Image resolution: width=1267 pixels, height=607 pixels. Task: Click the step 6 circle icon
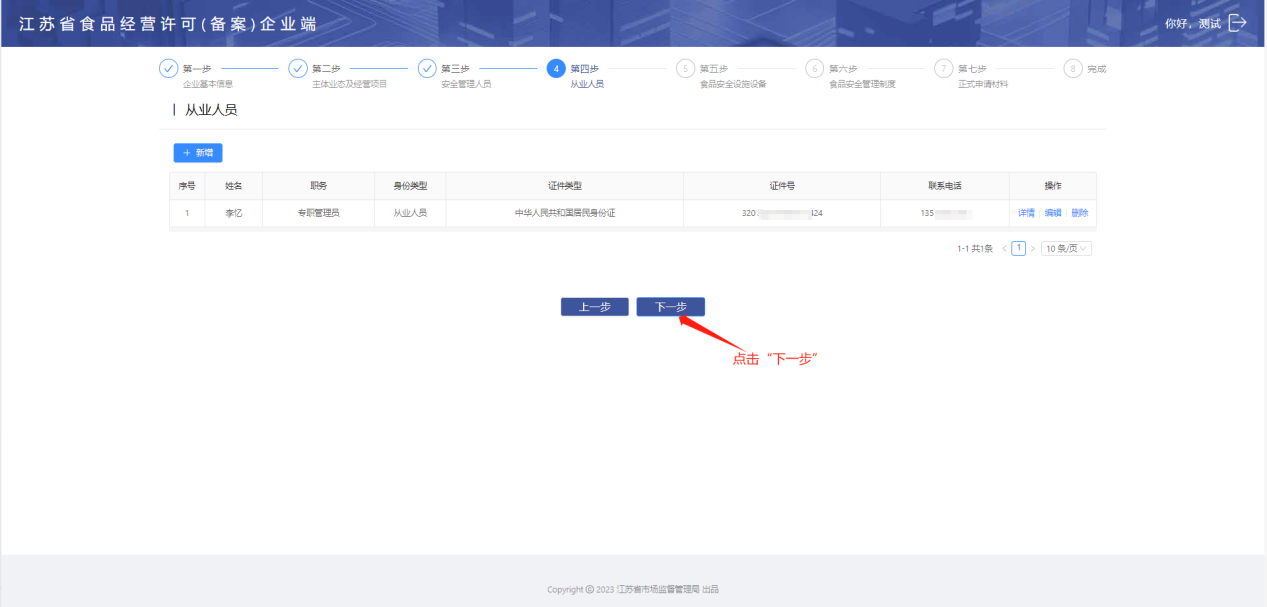[814, 69]
